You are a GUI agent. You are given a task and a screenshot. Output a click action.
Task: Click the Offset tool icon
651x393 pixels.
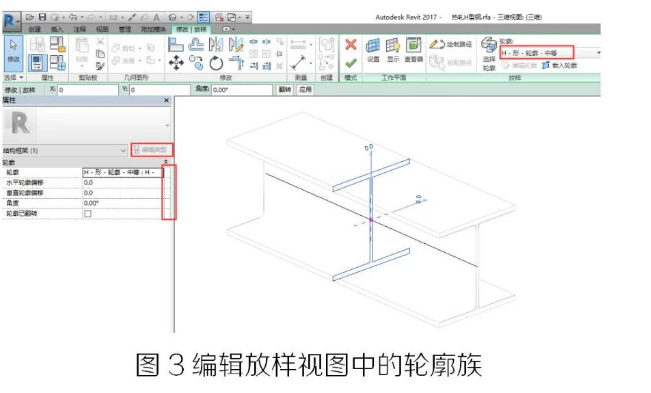tap(196, 44)
